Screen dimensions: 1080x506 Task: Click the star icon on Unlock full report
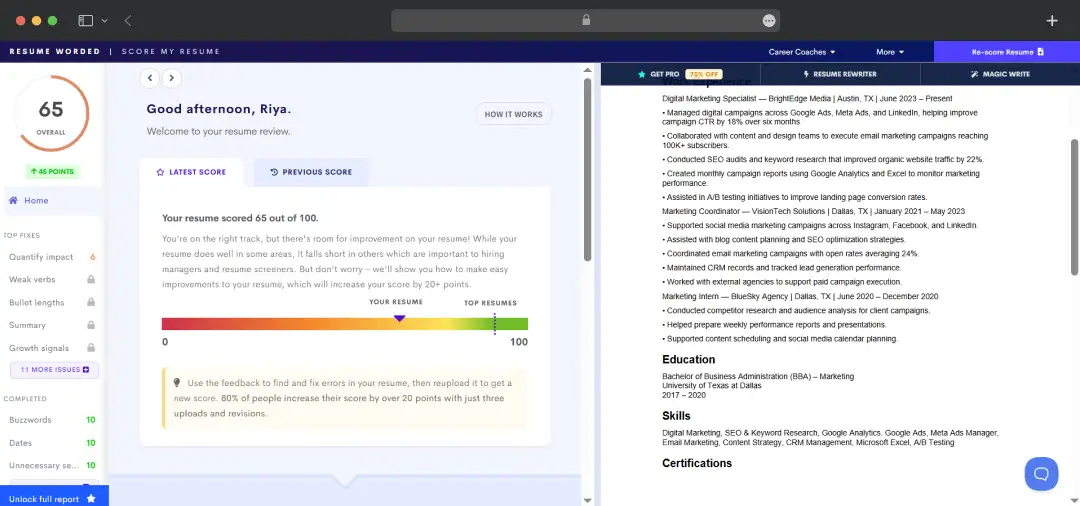pos(91,498)
